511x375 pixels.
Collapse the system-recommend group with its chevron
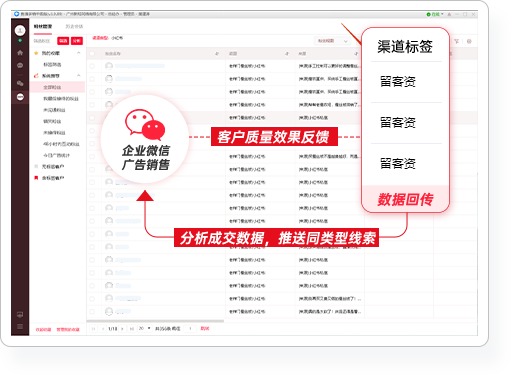click(x=79, y=76)
